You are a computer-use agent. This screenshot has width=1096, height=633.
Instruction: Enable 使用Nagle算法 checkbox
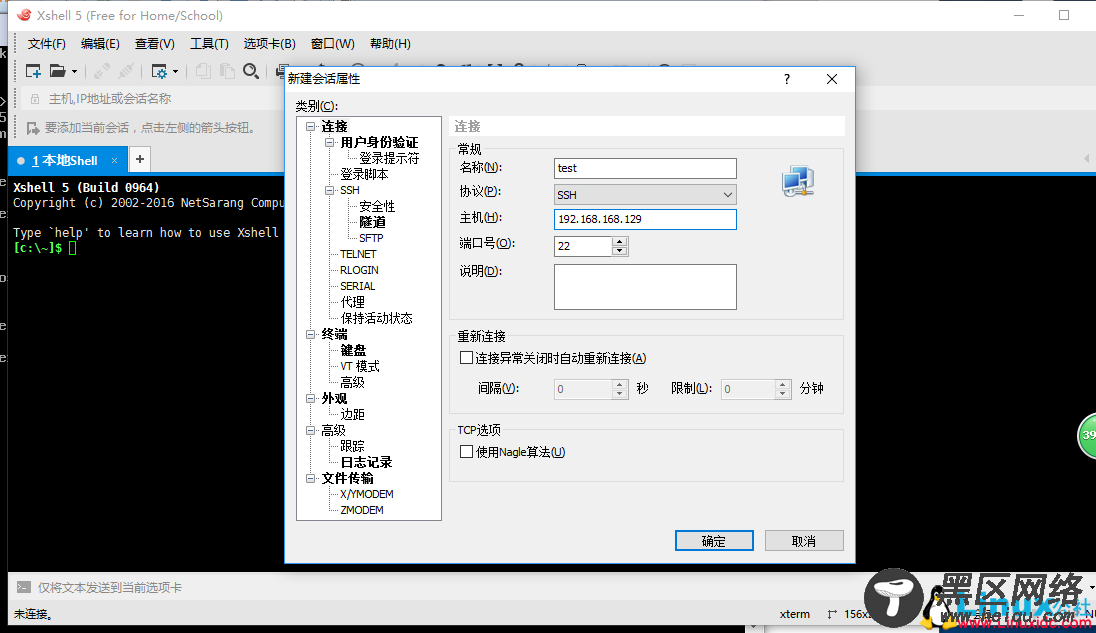[x=466, y=451]
